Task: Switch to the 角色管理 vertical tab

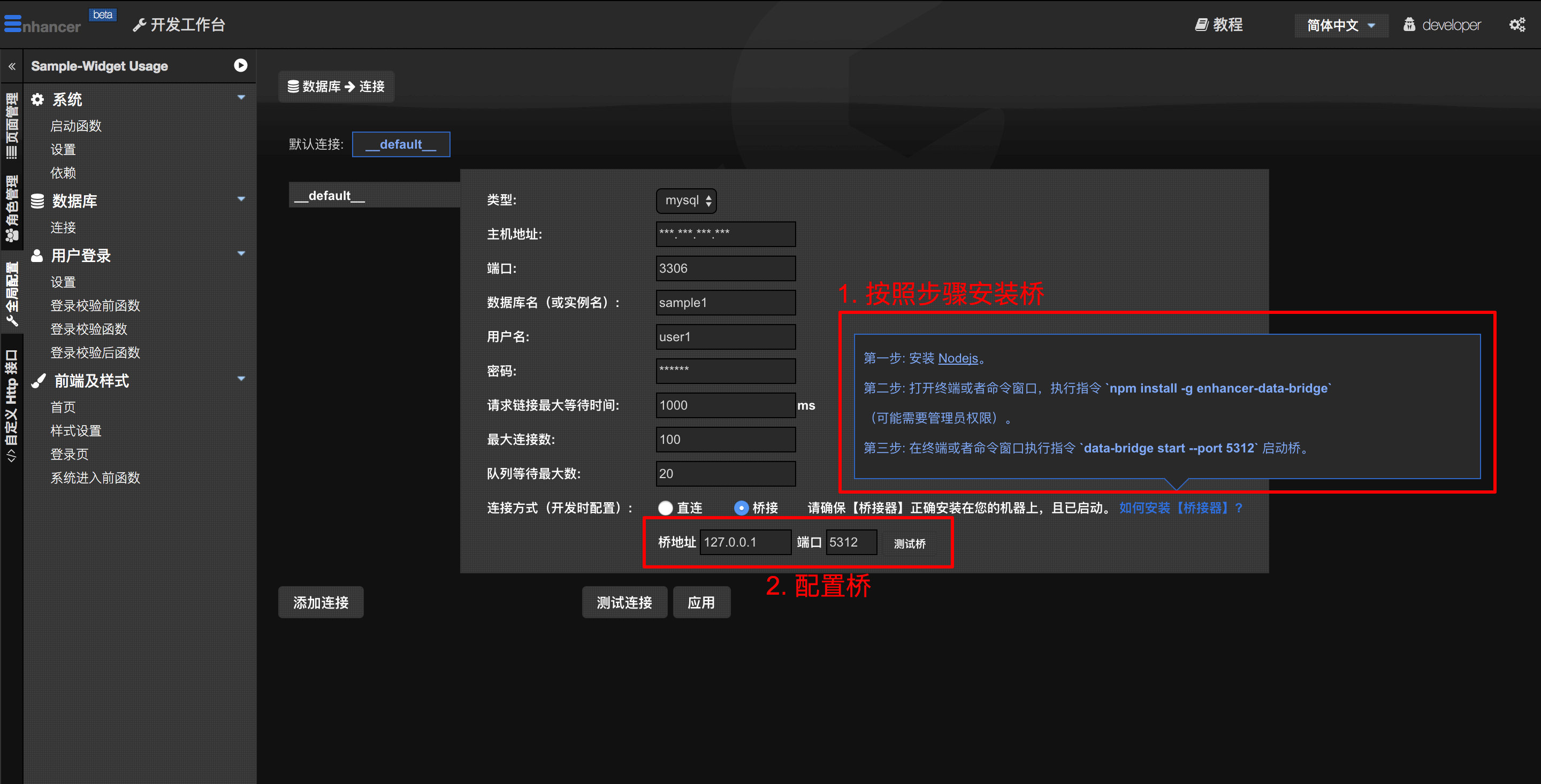Action: pos(11,208)
